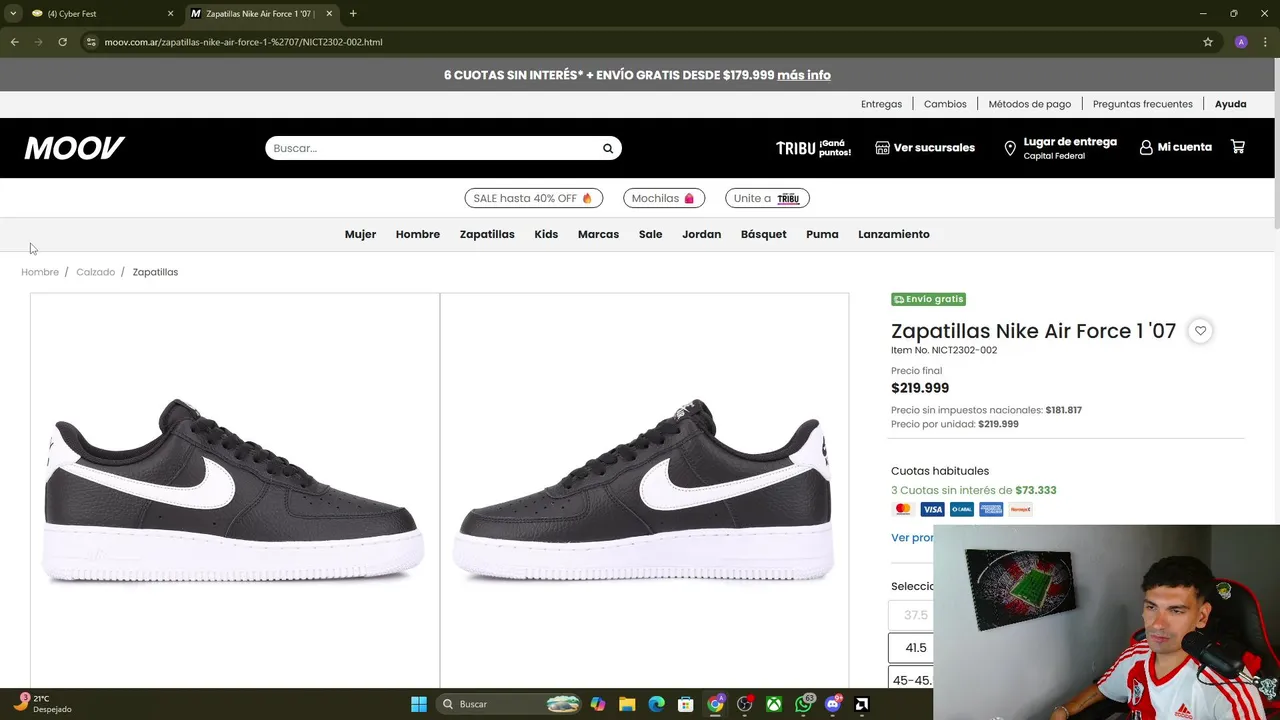The image size is (1280, 720).
Task: Open the shopping cart
Action: tap(1238, 147)
